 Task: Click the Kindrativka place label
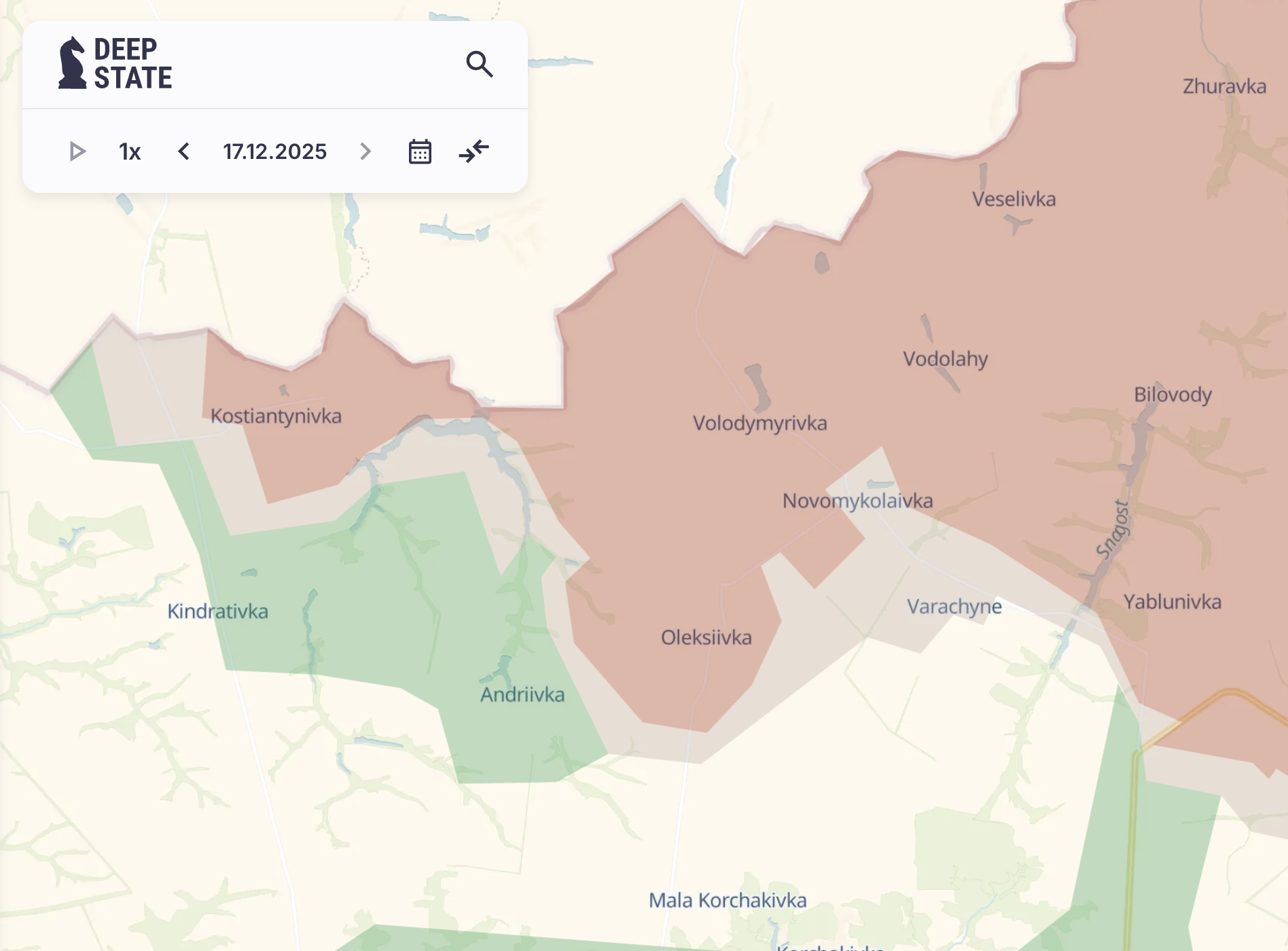pos(217,611)
